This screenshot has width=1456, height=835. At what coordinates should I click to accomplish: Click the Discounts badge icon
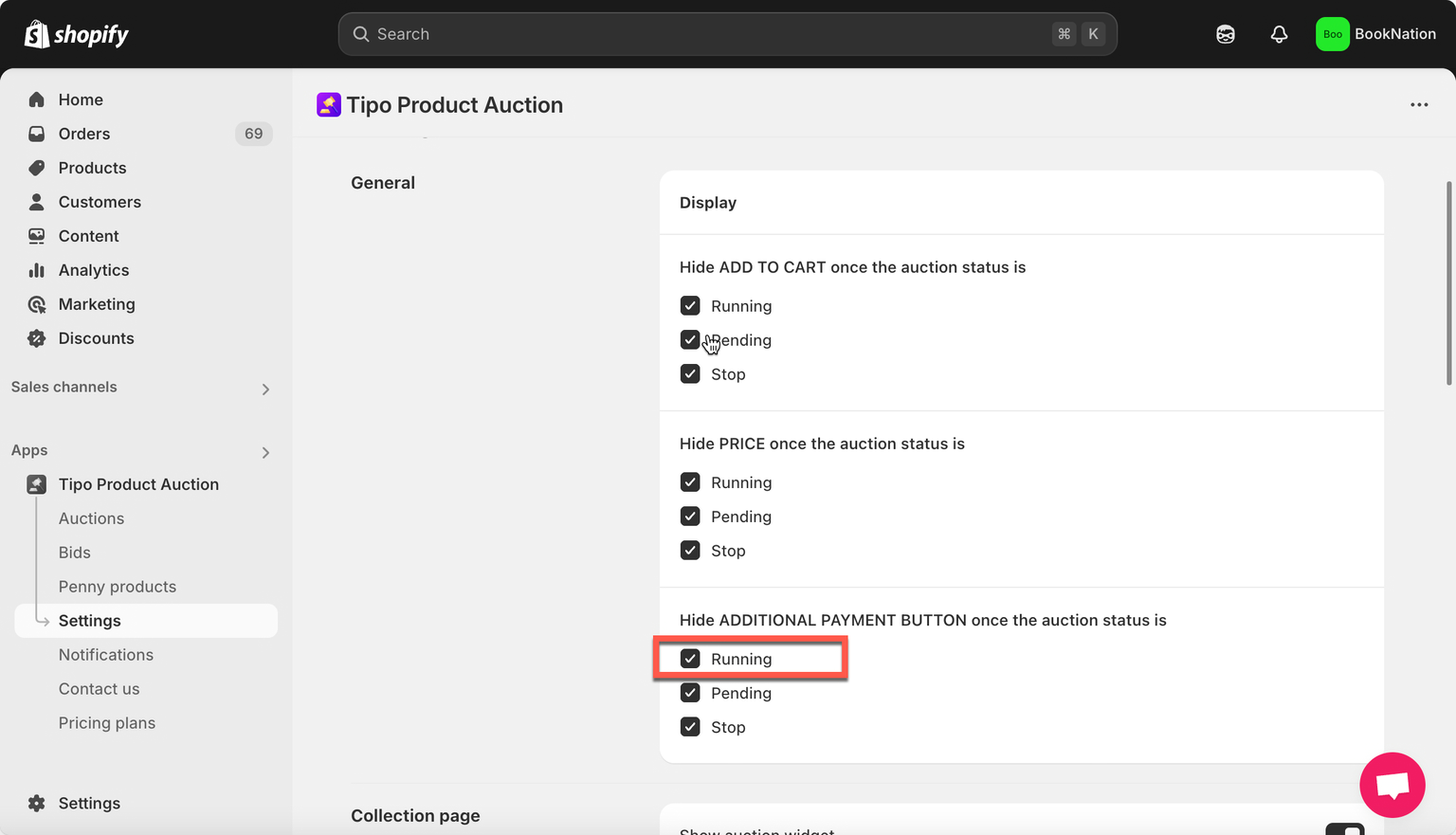[x=37, y=338]
